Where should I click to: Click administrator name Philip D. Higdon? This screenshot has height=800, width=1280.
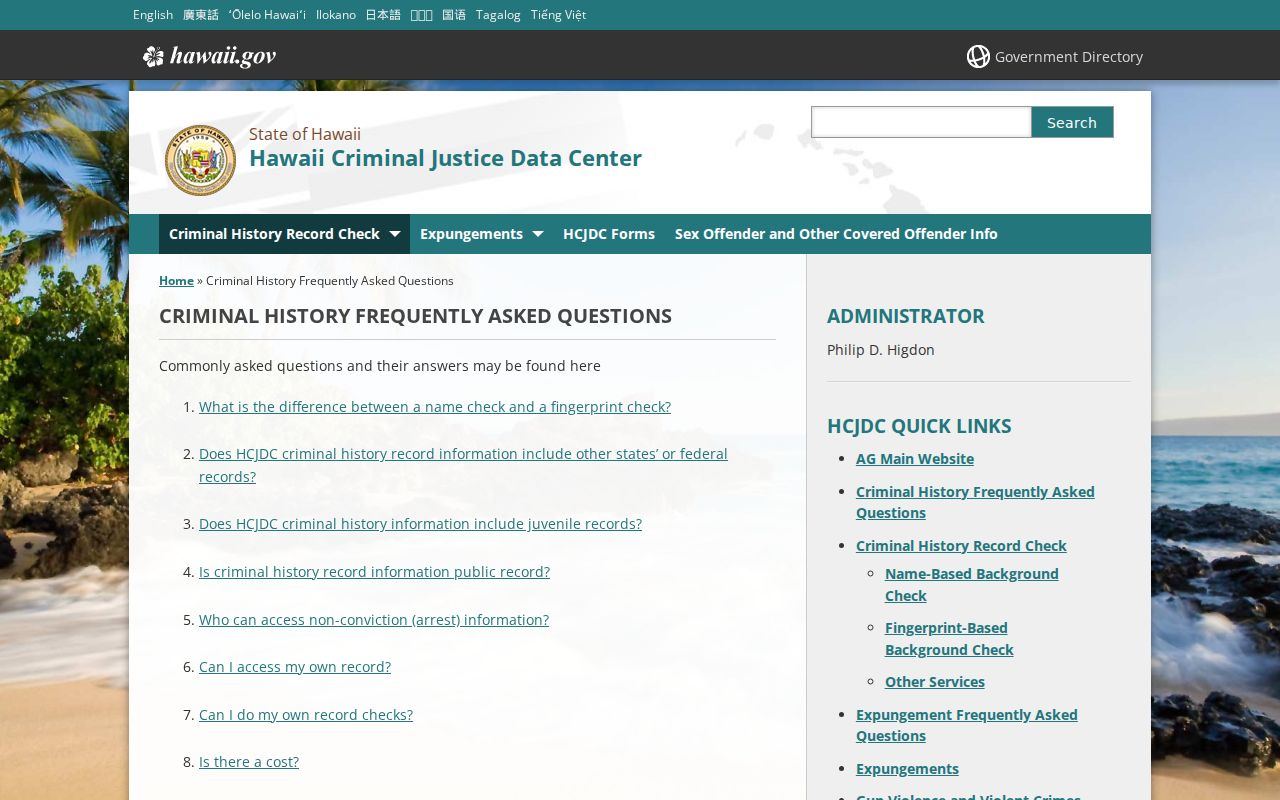[881, 350]
